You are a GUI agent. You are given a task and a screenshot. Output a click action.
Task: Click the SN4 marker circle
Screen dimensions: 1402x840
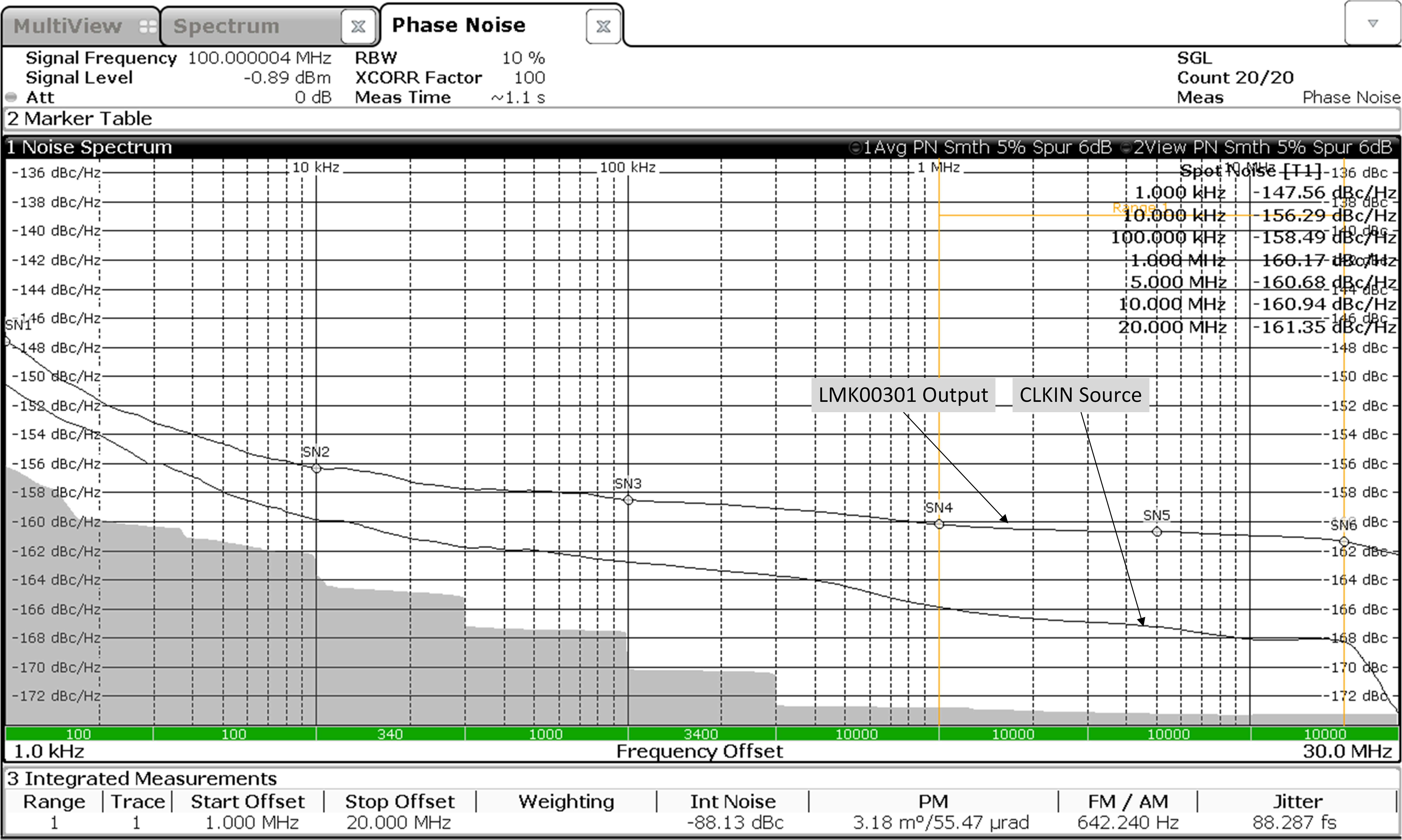pyautogui.click(x=939, y=524)
